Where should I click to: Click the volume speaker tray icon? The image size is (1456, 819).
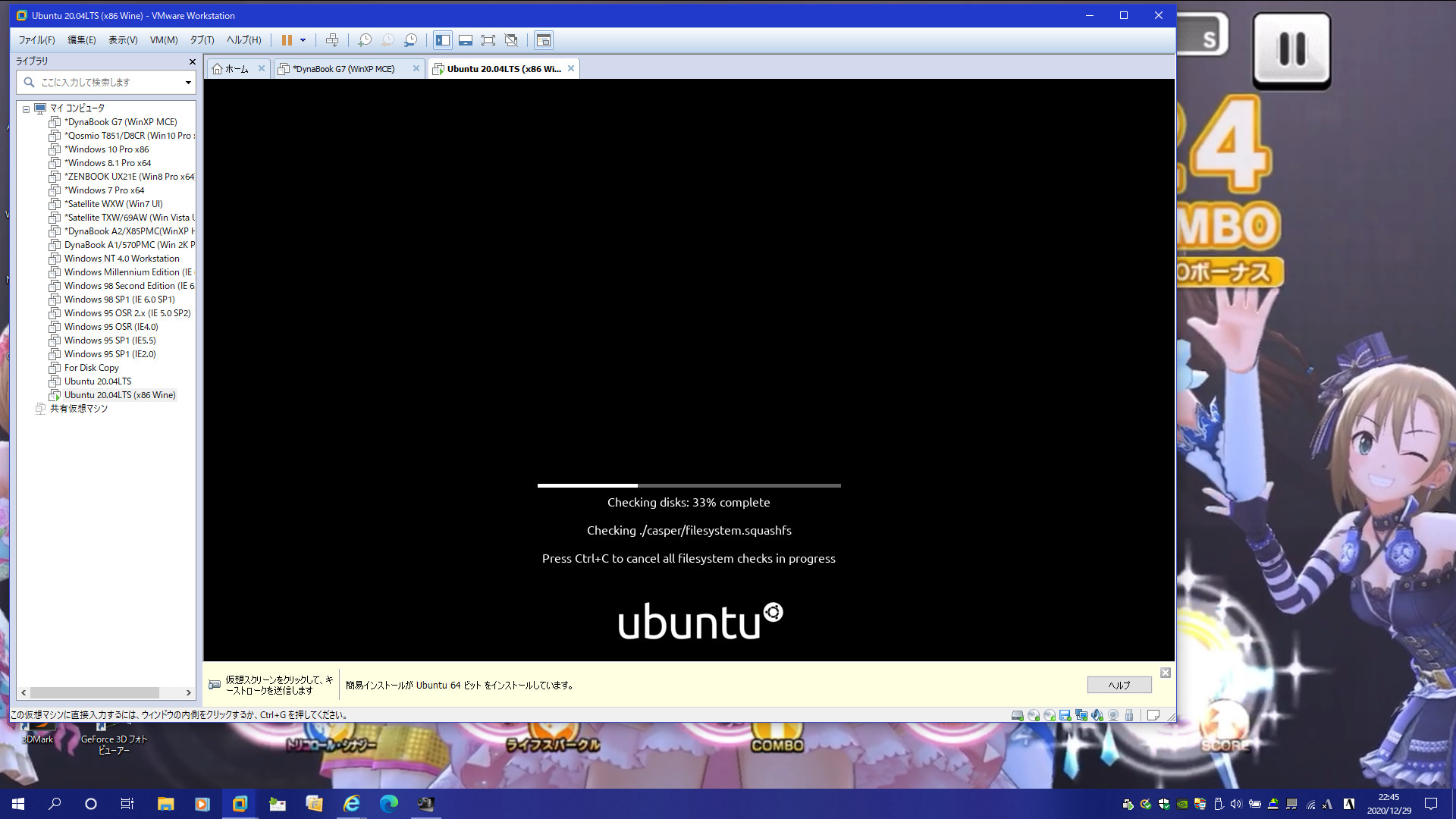coord(1236,804)
